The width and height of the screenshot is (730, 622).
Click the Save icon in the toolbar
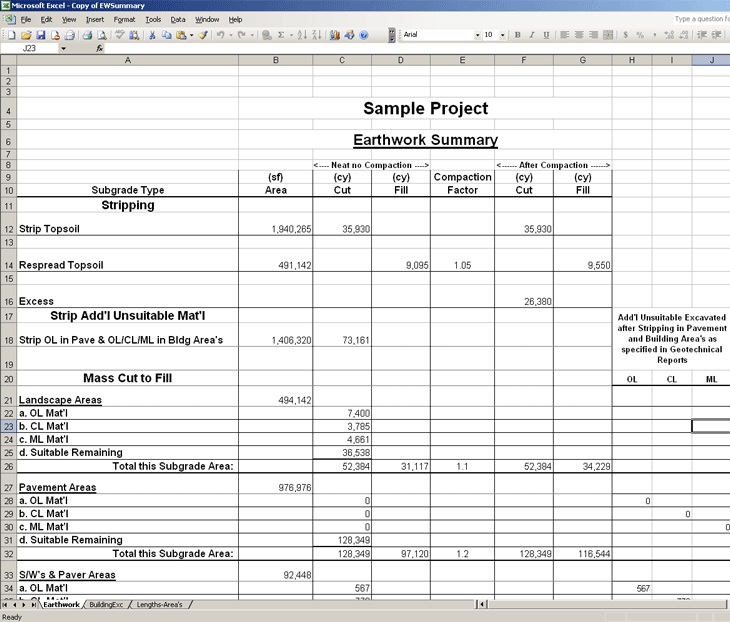41,35
